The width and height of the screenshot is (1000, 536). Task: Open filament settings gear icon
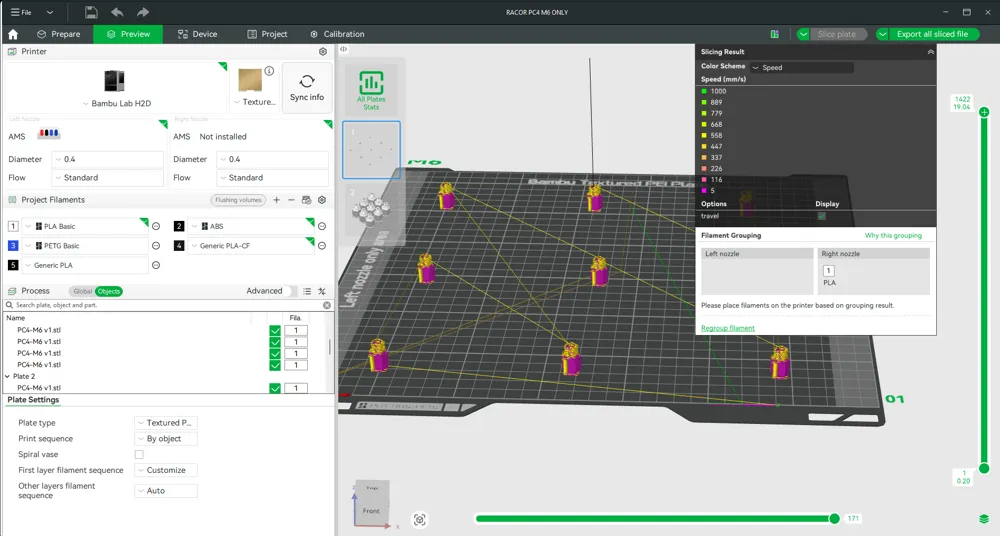click(x=322, y=200)
